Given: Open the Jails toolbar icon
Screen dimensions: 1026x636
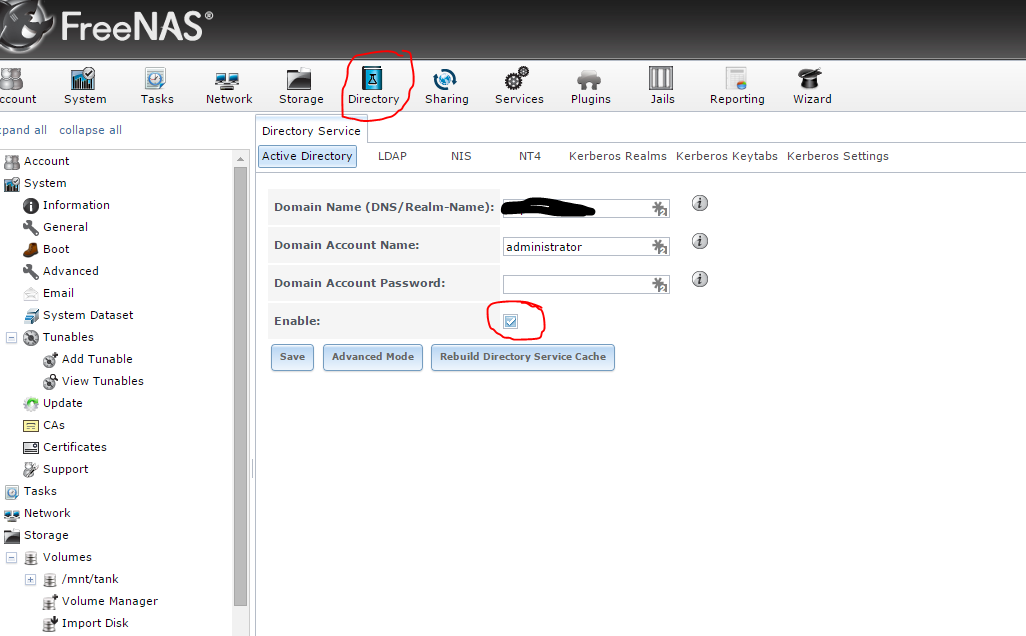Looking at the screenshot, I should [x=662, y=86].
